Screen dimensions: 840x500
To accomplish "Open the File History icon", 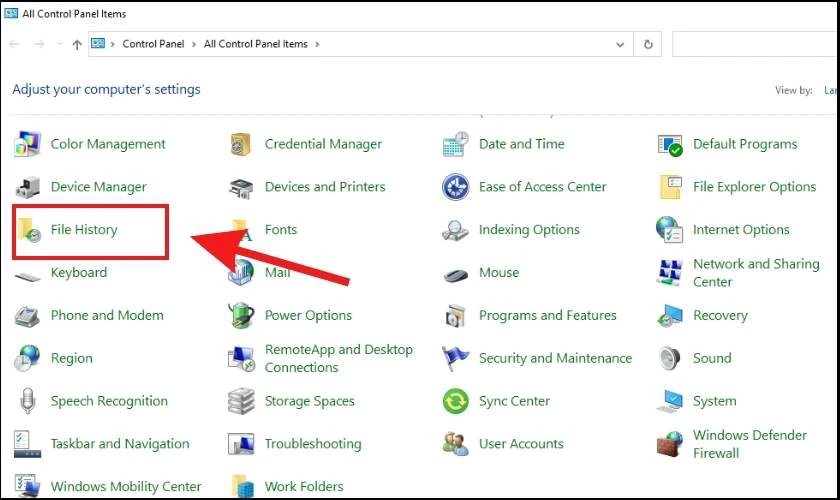I will tap(28, 230).
